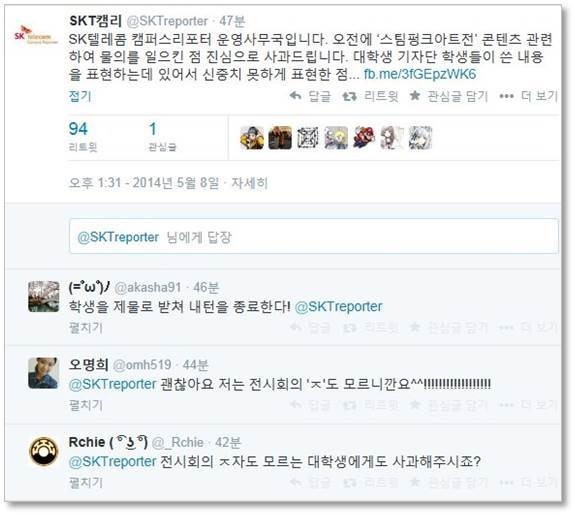The width and height of the screenshot is (575, 515).
Task: Click the reply arrow icon on SKT tweet
Action: coord(296,96)
